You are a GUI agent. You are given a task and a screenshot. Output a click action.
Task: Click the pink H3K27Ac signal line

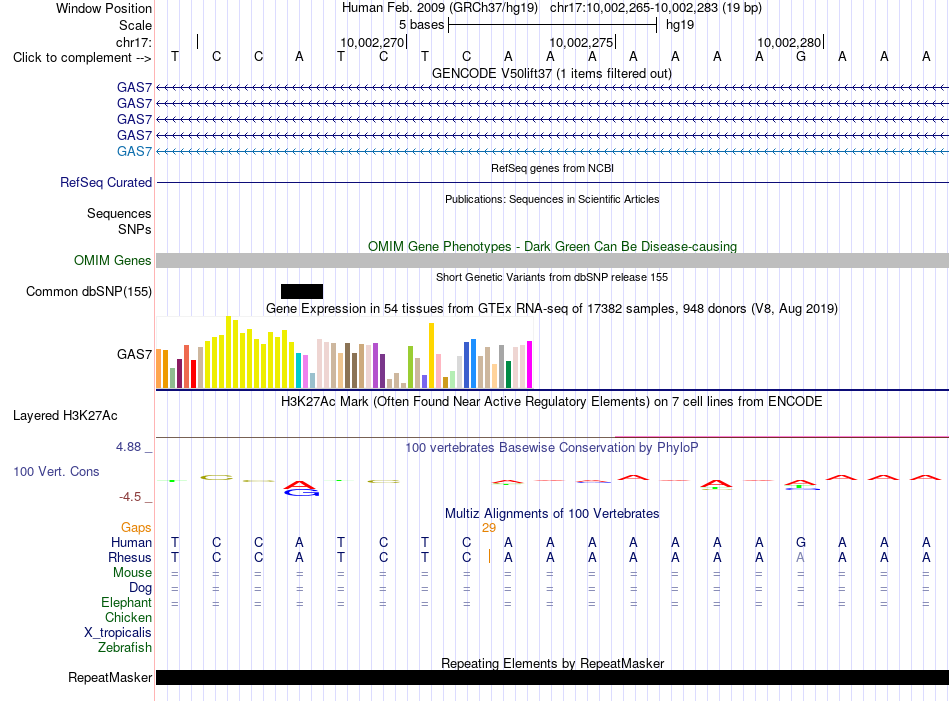pyautogui.click(x=782, y=436)
